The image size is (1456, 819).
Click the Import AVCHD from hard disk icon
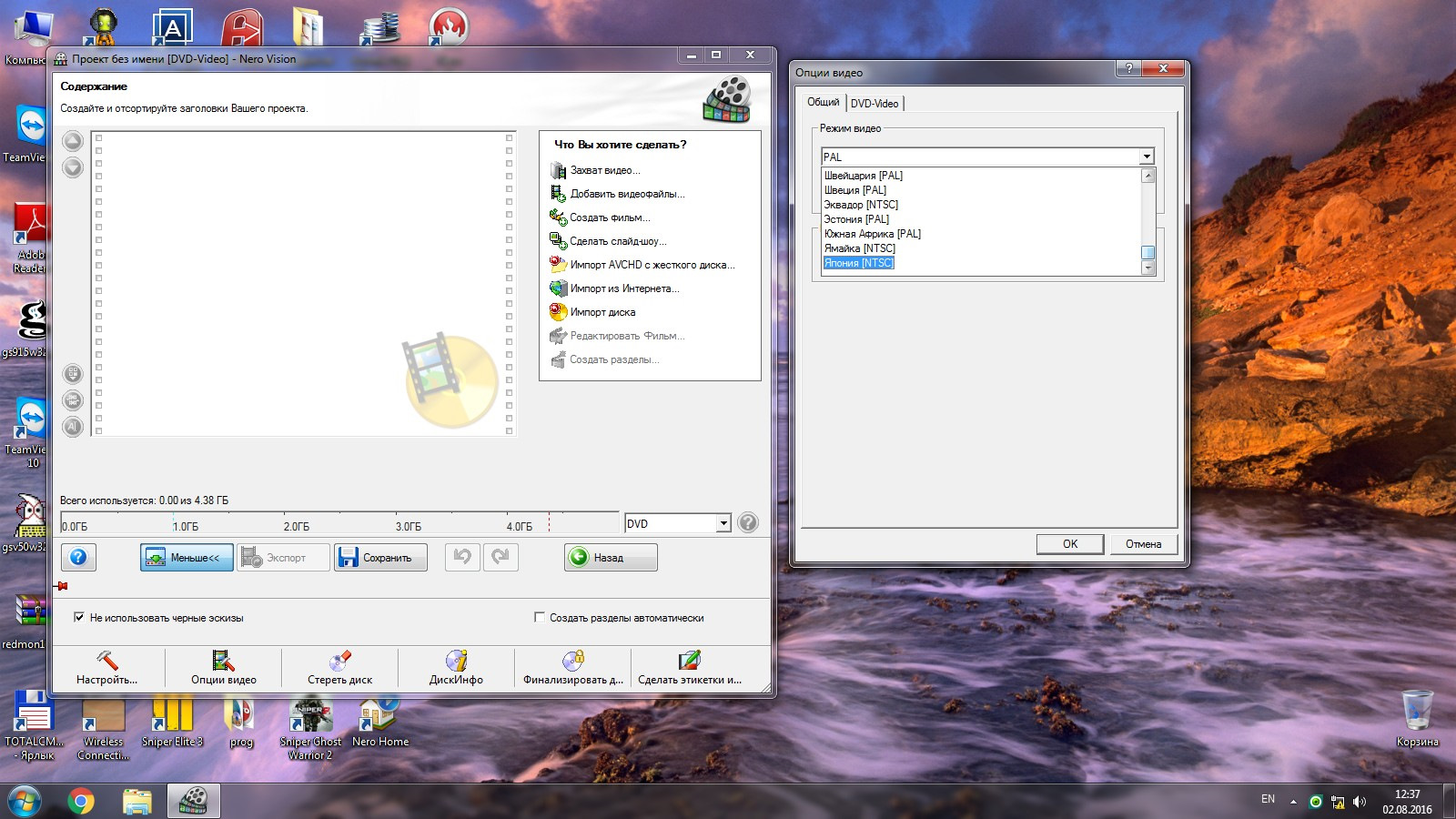[x=558, y=265]
